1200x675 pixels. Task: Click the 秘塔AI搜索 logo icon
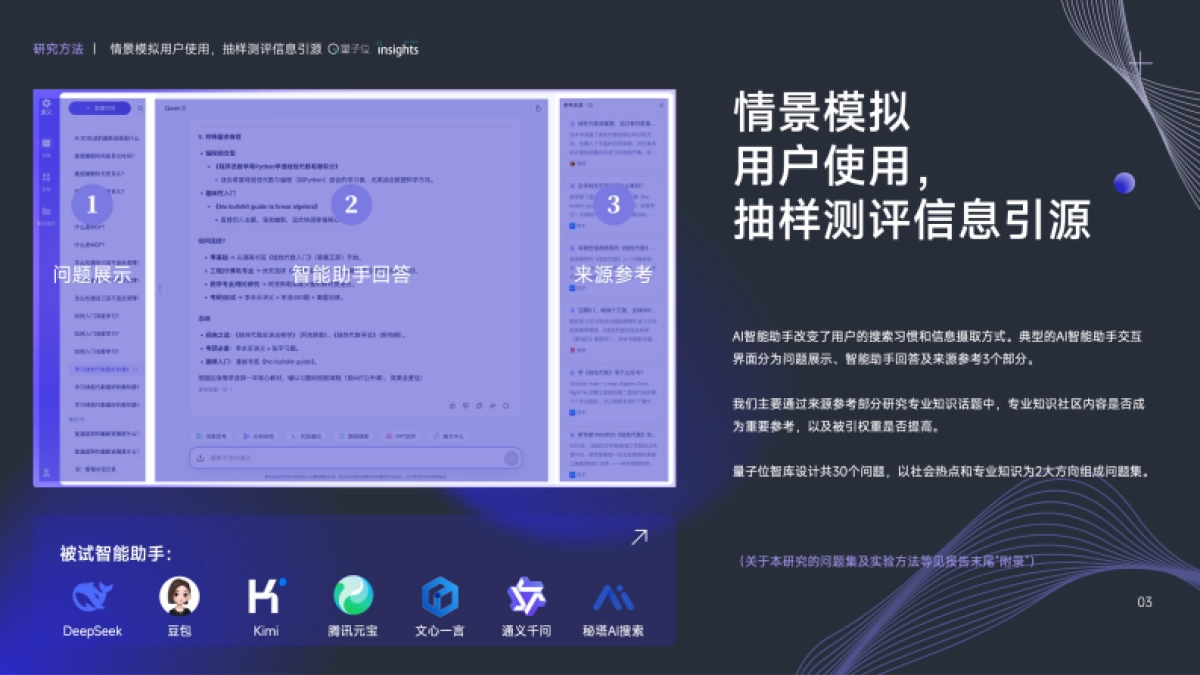(x=612, y=597)
